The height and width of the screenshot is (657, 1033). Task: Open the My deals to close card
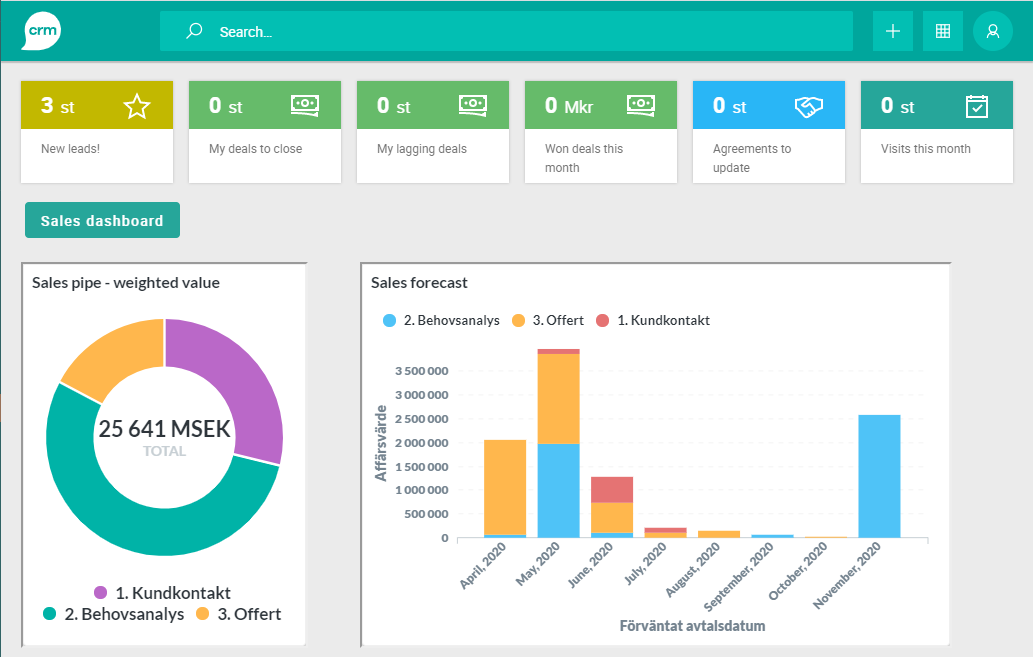point(265,132)
